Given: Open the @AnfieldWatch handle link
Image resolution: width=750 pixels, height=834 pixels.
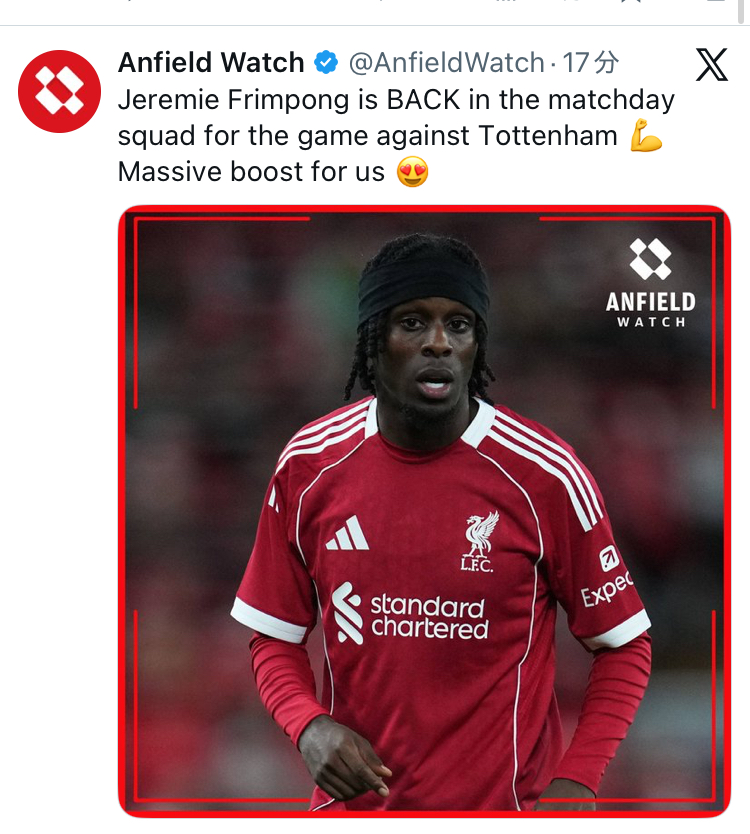Looking at the screenshot, I should pos(447,63).
